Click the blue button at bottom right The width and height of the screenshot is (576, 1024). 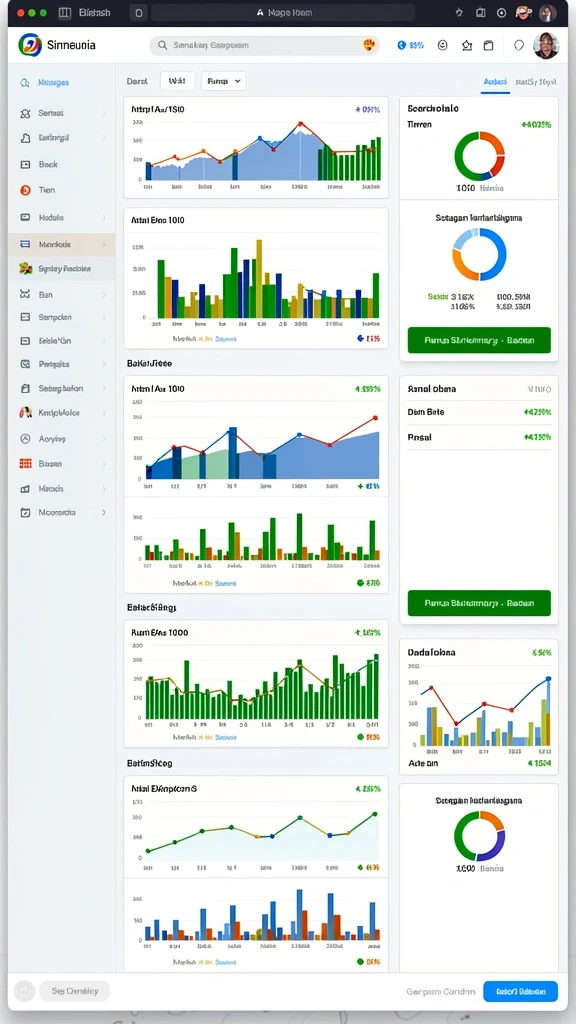click(520, 991)
